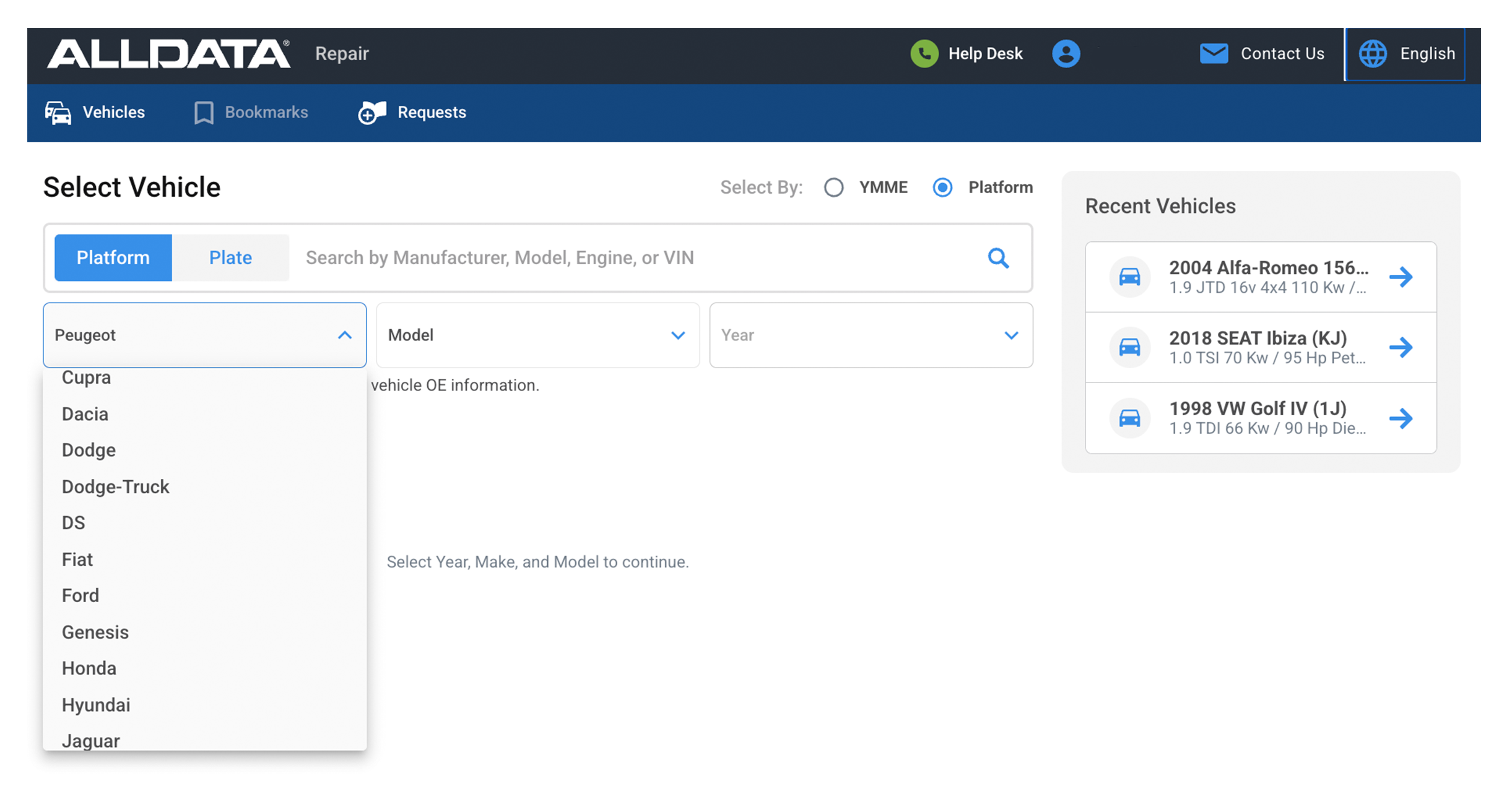Open the 2004 Alfa-Romeo 156 arrow
The image size is (1512, 807).
point(1401,277)
